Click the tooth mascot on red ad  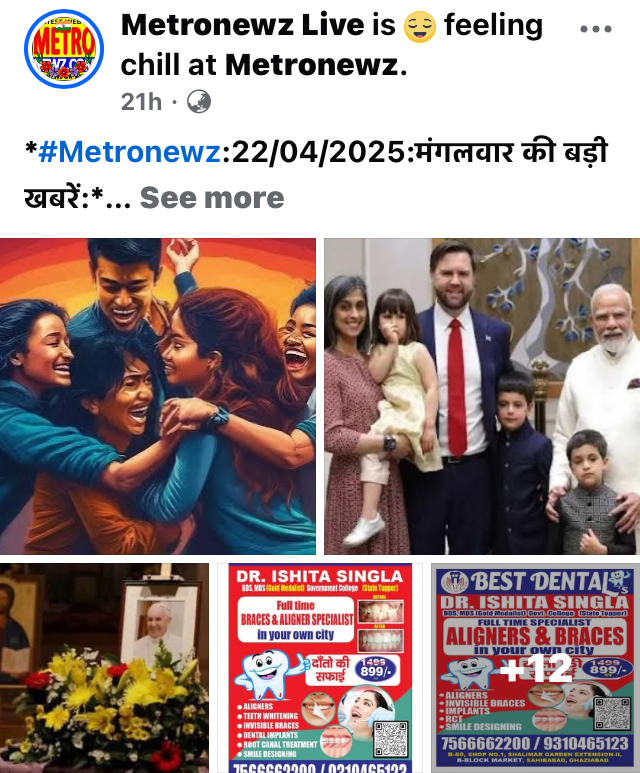(x=268, y=673)
